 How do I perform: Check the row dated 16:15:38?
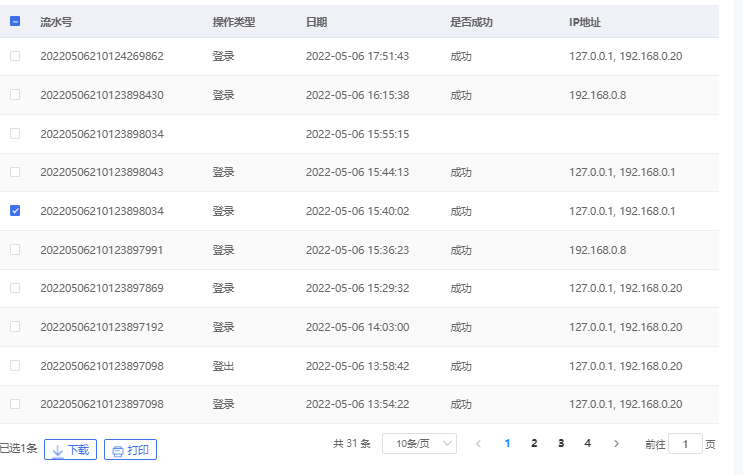(x=15, y=94)
